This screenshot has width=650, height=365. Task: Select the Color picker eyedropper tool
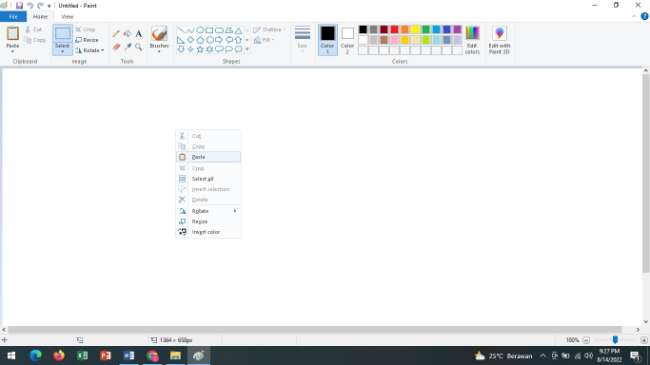127,47
